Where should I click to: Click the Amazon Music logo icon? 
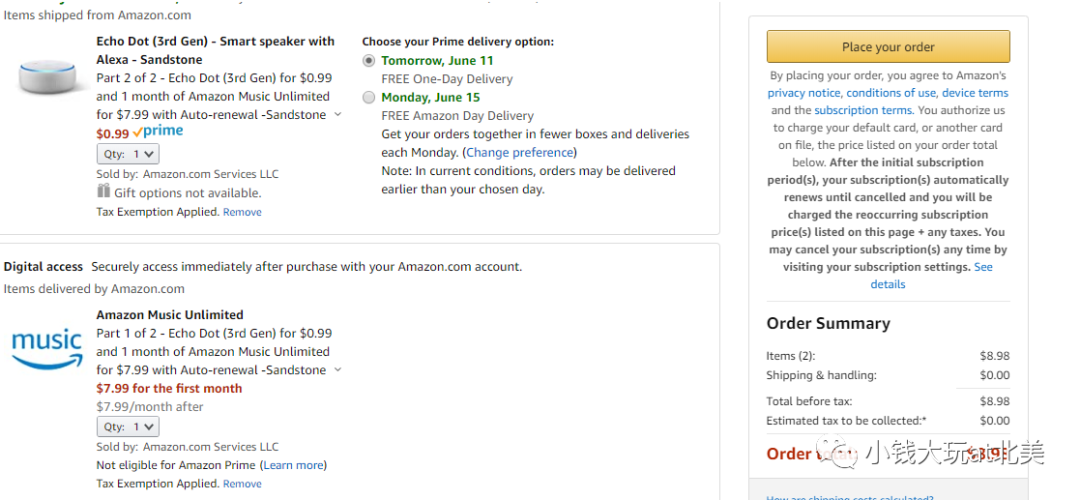(48, 348)
